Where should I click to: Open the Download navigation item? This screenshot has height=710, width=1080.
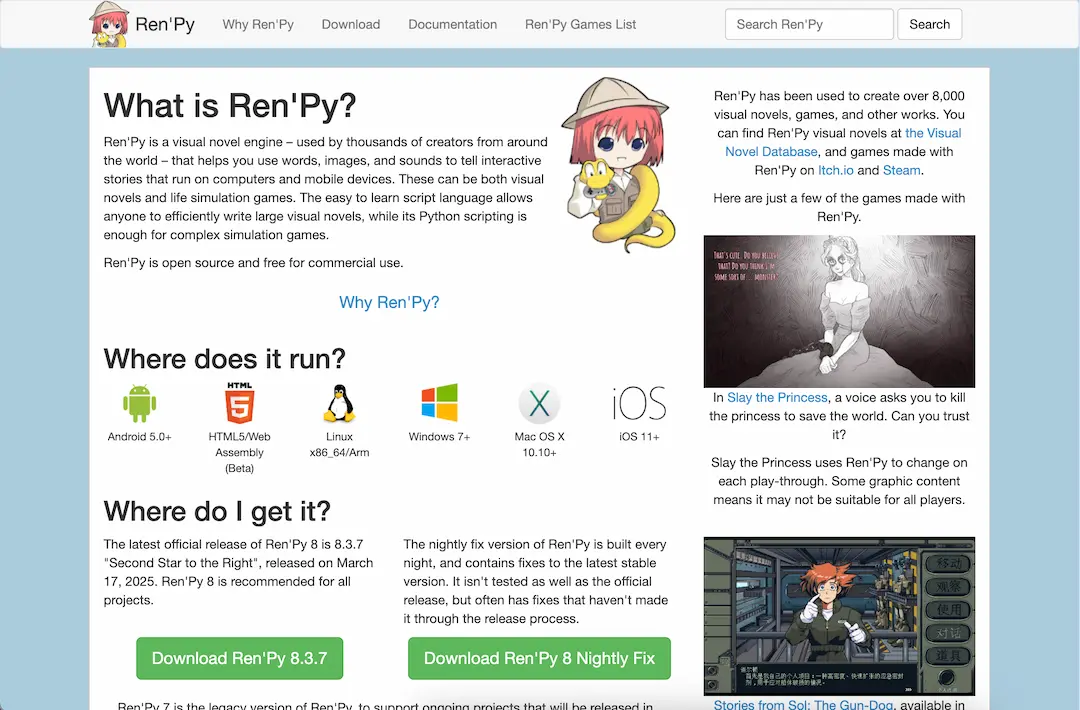[x=351, y=24]
